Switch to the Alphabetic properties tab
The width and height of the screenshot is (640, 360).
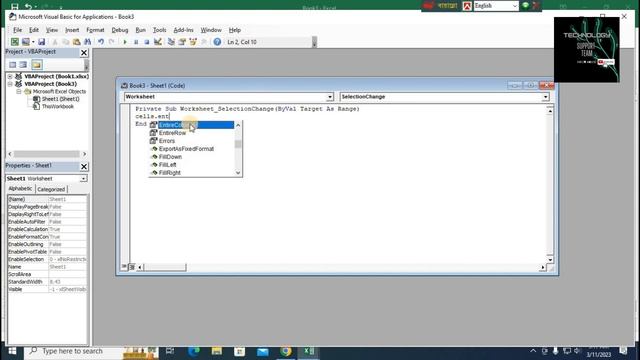tap(20, 189)
